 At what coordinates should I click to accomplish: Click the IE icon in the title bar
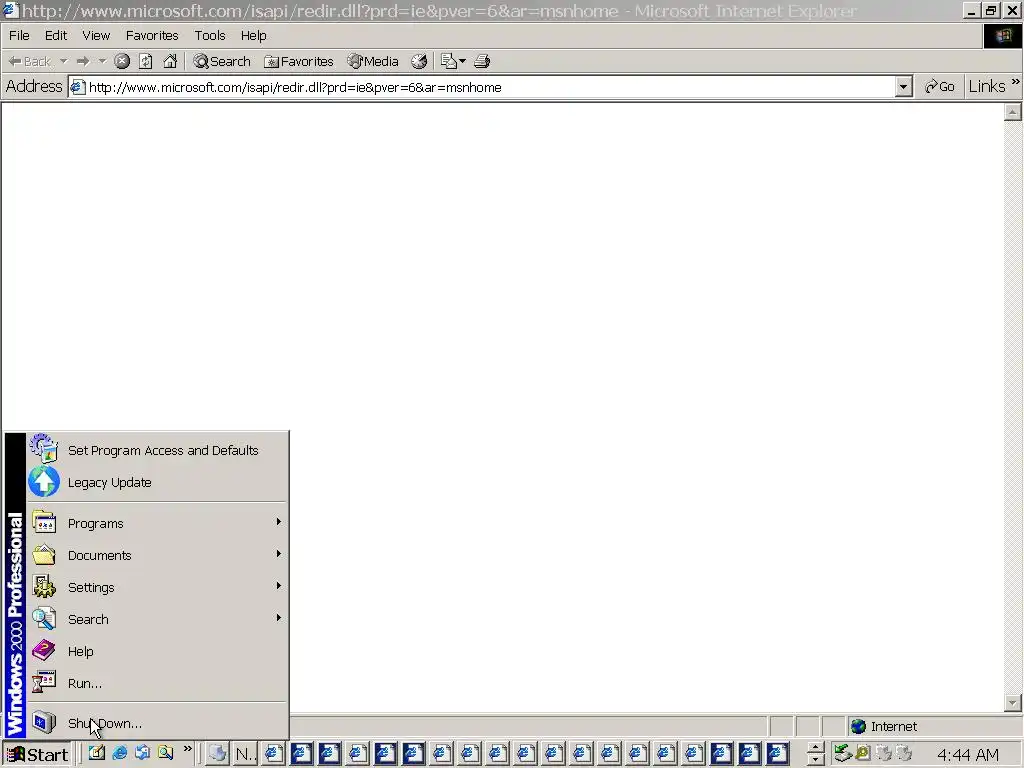click(x=10, y=10)
